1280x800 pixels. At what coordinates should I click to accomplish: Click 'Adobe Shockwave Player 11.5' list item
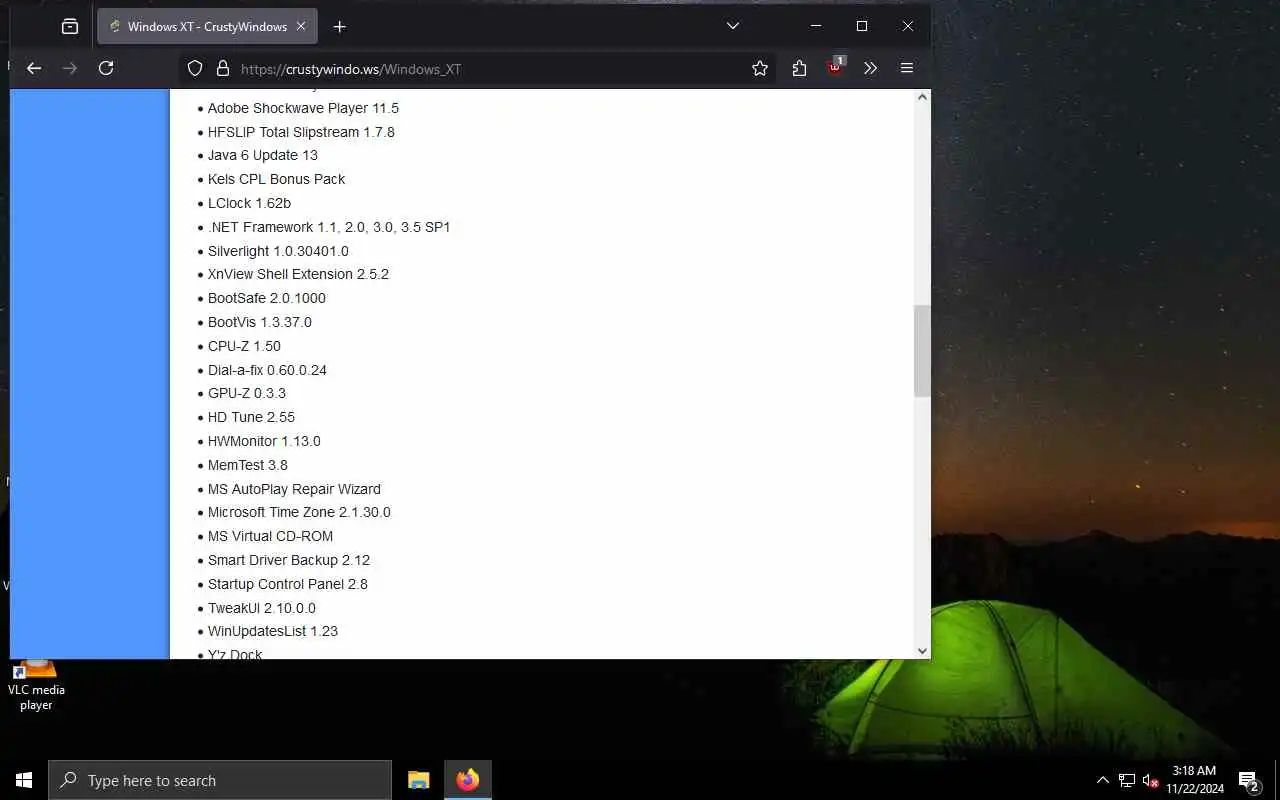coord(303,108)
